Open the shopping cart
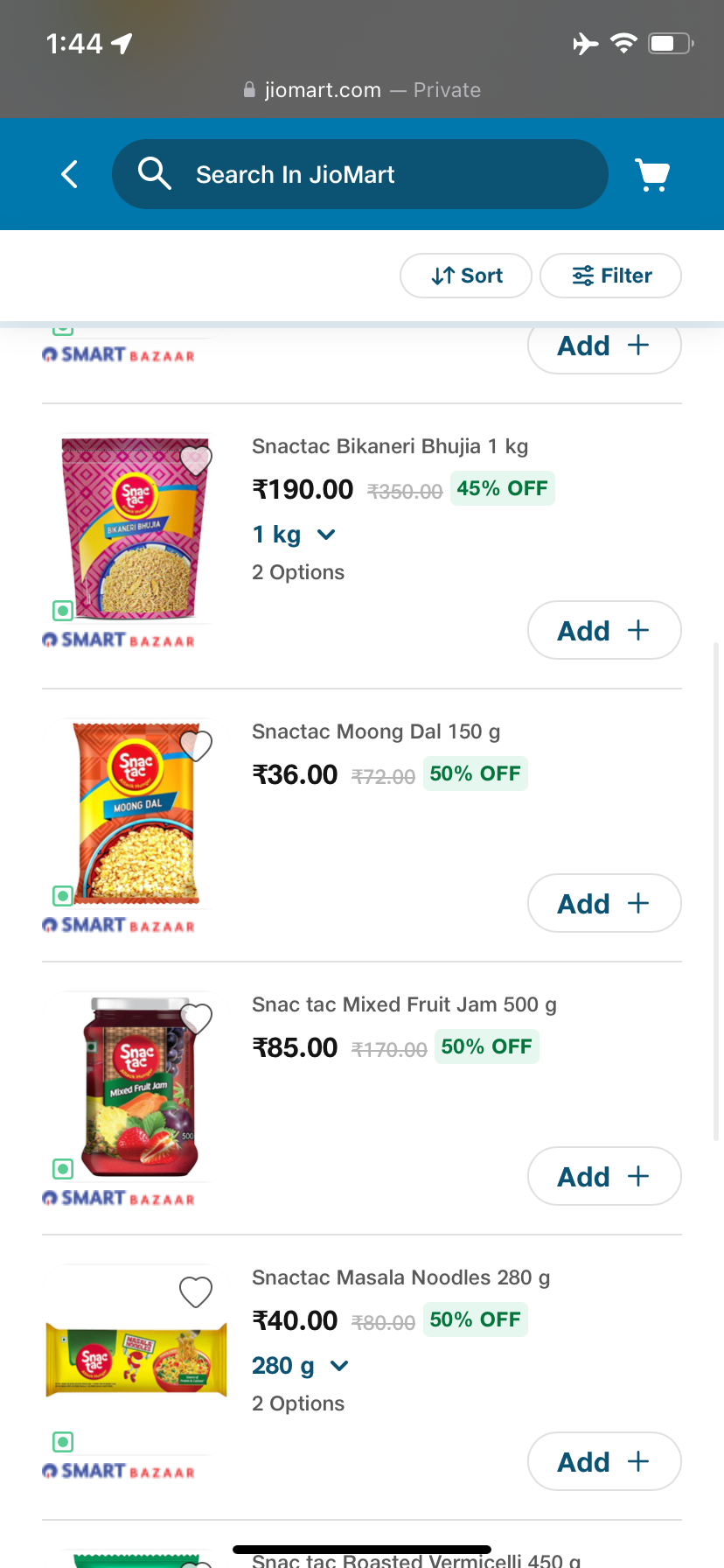The image size is (724, 1568). pyautogui.click(x=652, y=175)
